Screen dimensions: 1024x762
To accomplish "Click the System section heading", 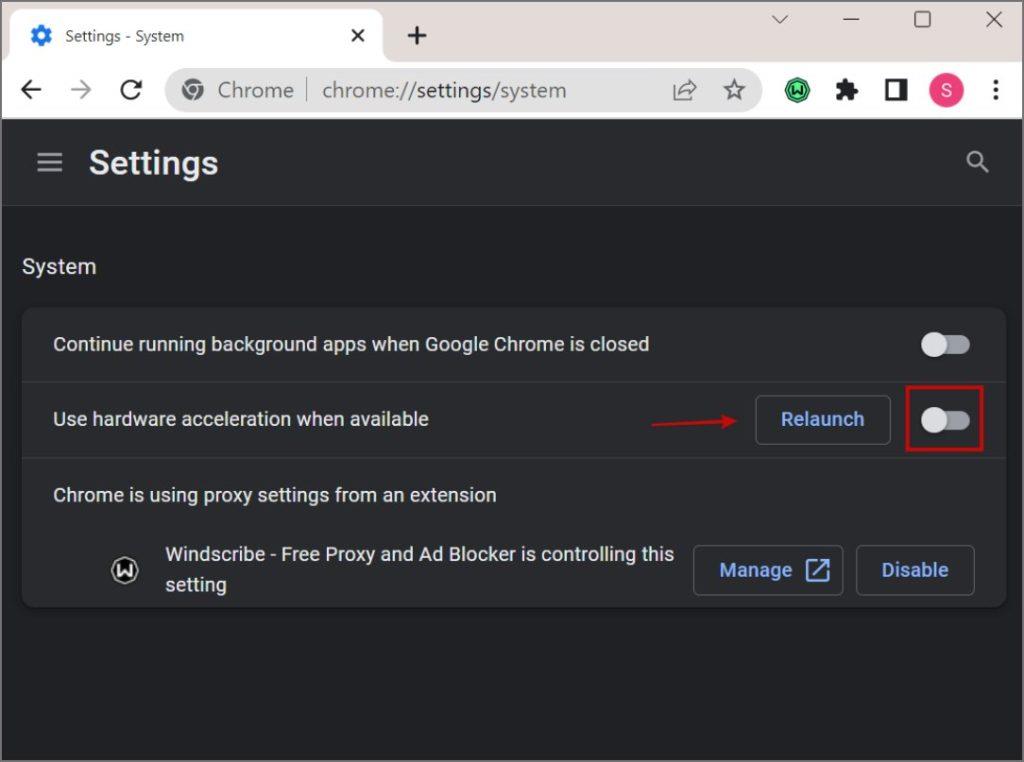I will pos(59,266).
